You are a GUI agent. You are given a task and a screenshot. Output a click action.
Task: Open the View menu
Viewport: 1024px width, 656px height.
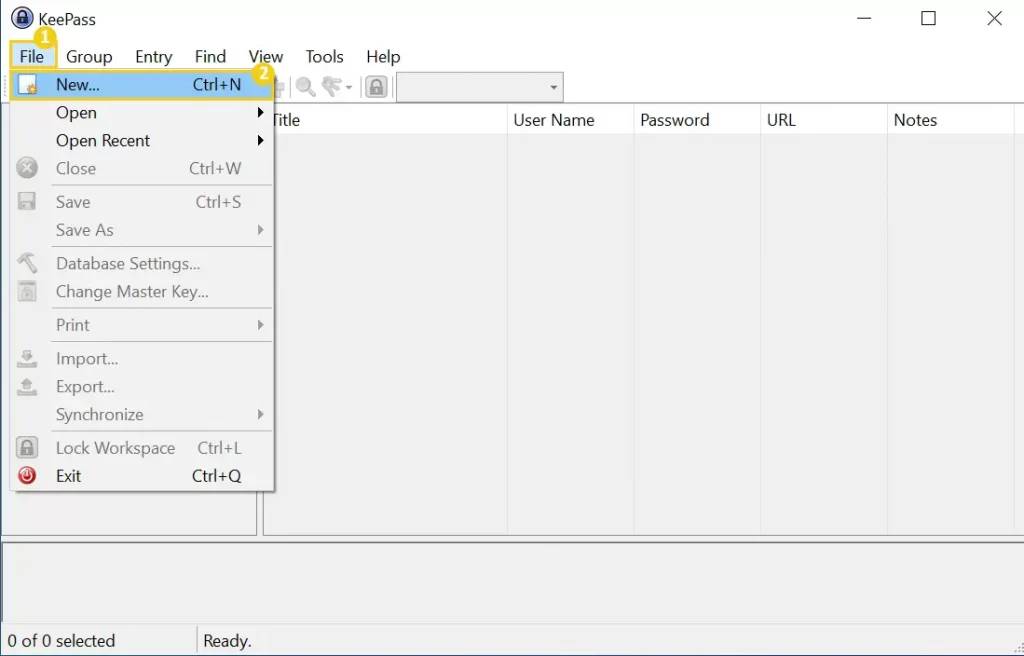266,57
